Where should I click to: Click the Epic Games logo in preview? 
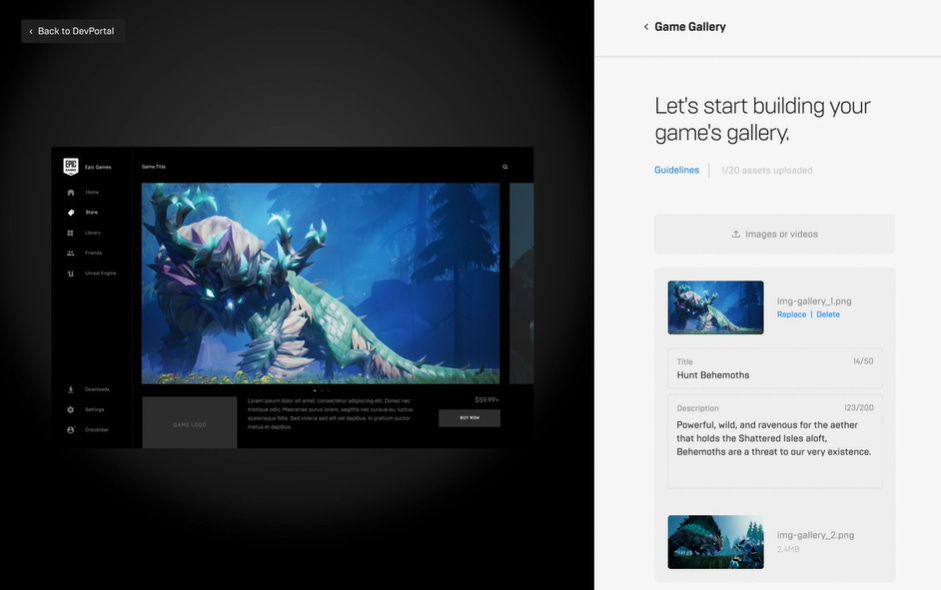coord(71,166)
